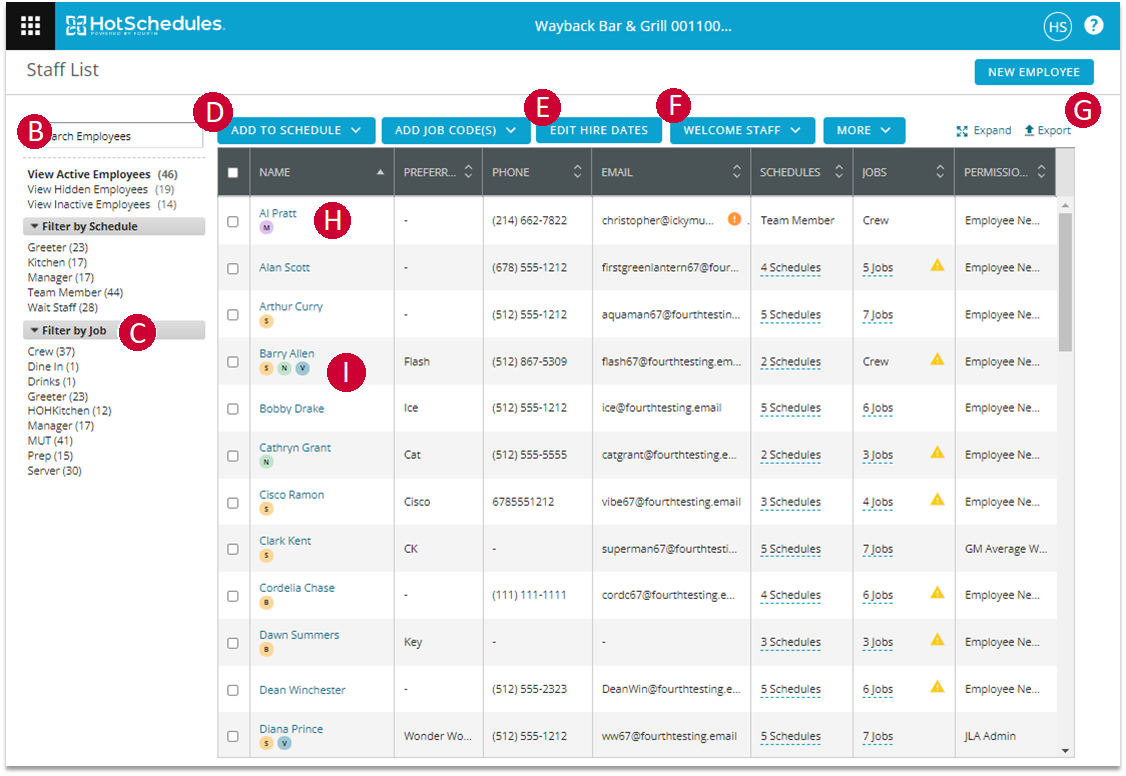Open the HS user profile icon

(x=1057, y=27)
